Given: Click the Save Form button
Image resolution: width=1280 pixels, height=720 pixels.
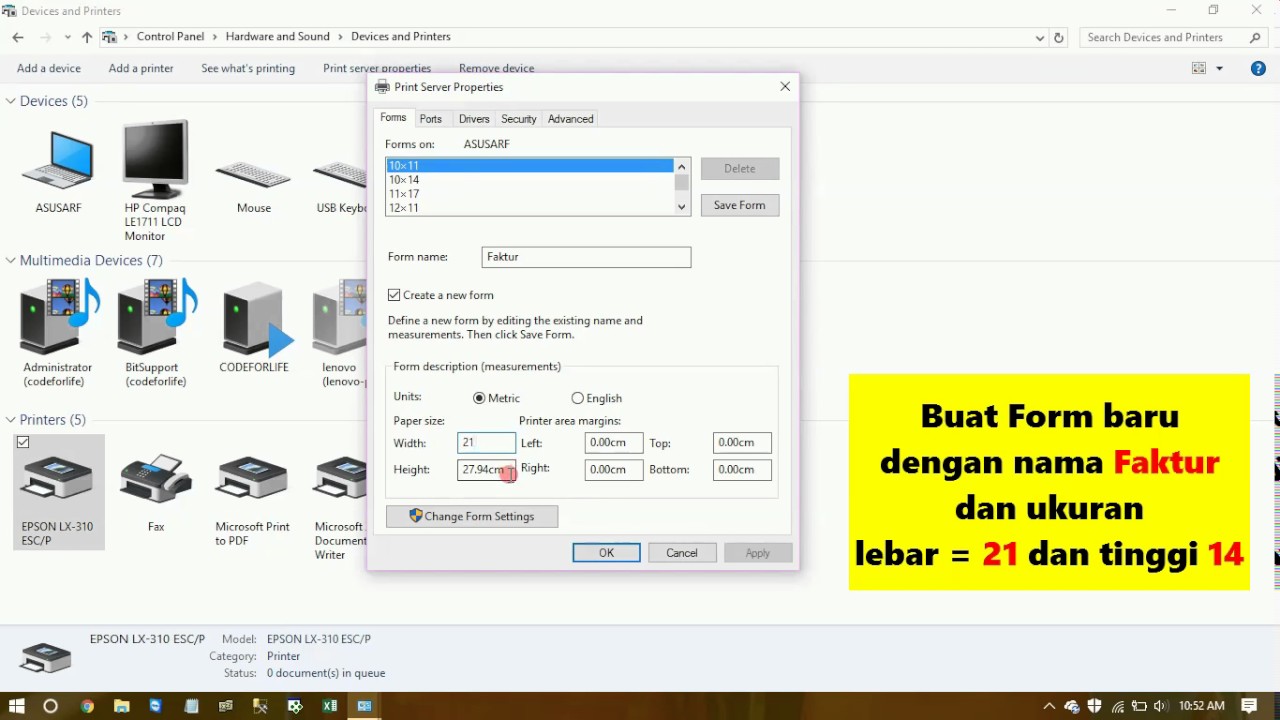Looking at the screenshot, I should click(x=740, y=205).
